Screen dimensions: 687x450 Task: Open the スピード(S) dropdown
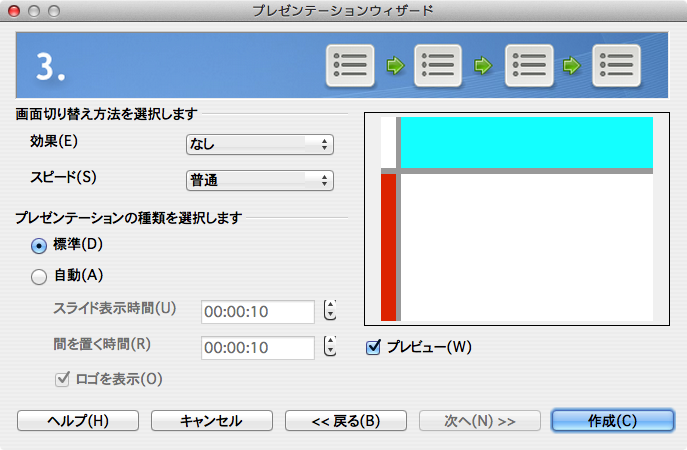(x=260, y=181)
